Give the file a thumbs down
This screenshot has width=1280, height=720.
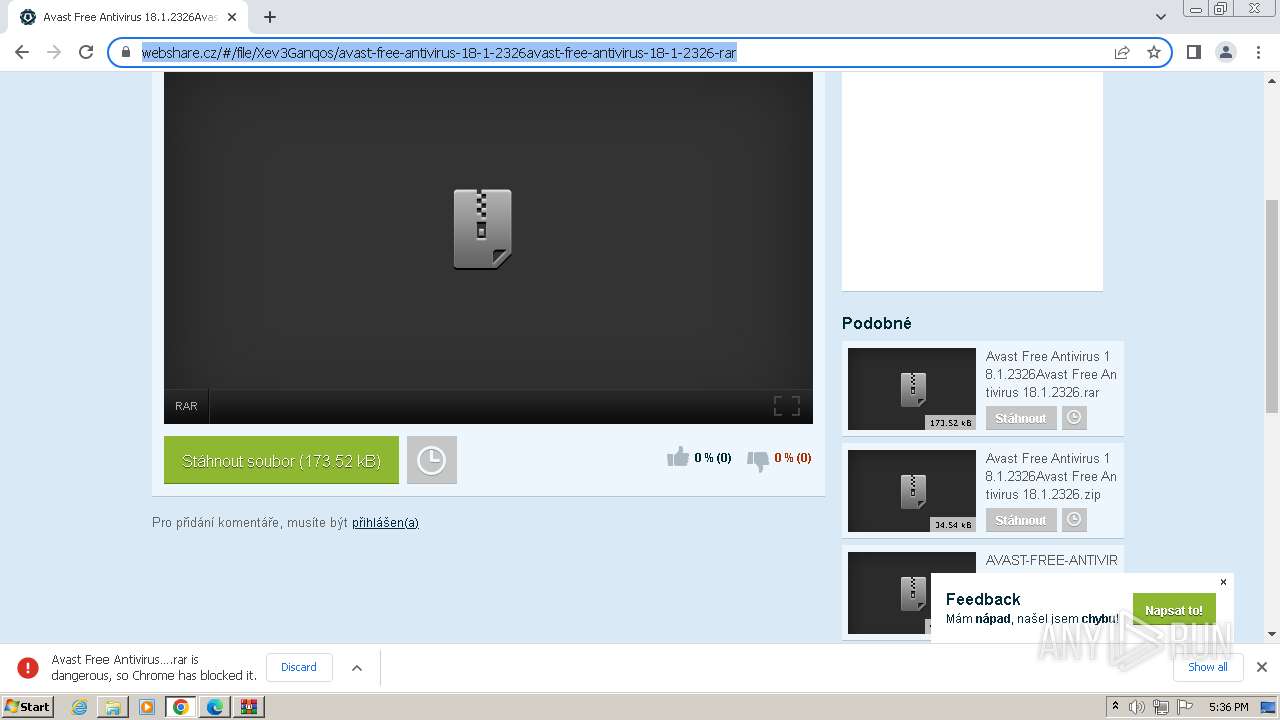[x=758, y=460]
